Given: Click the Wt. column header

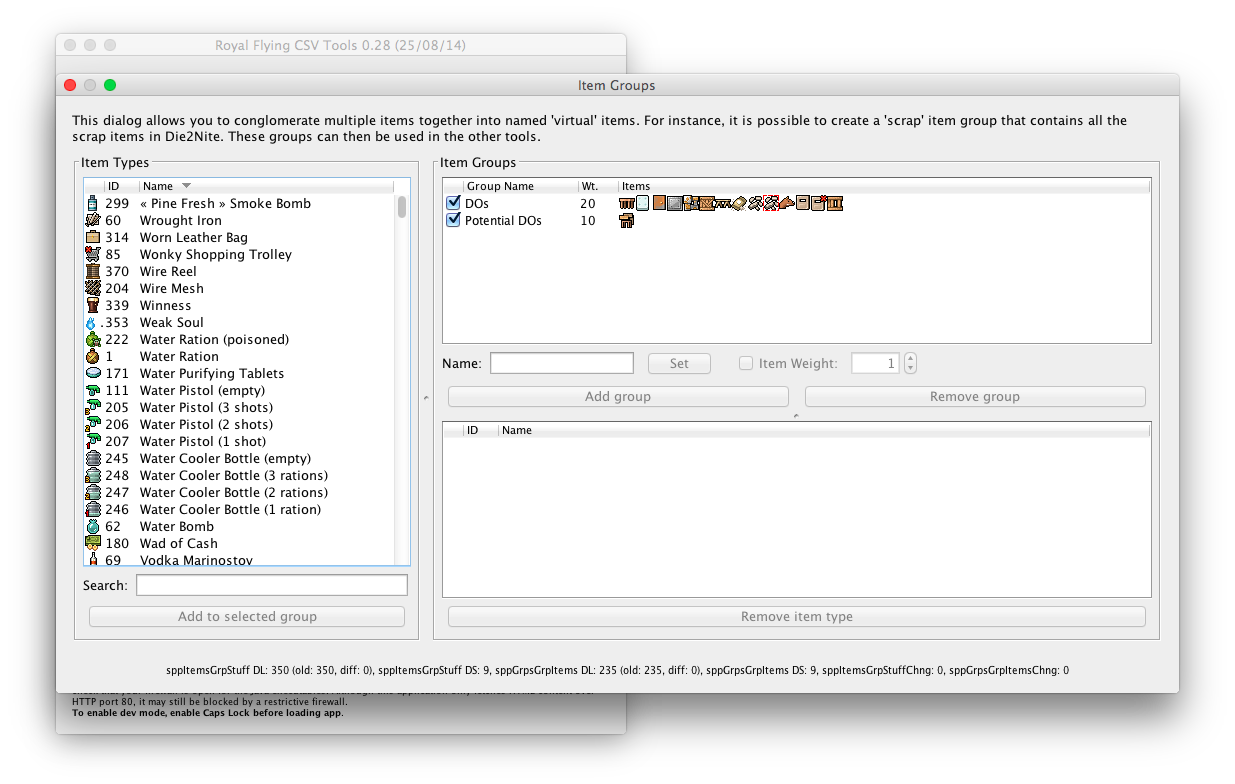Looking at the screenshot, I should pyautogui.click(x=598, y=186).
